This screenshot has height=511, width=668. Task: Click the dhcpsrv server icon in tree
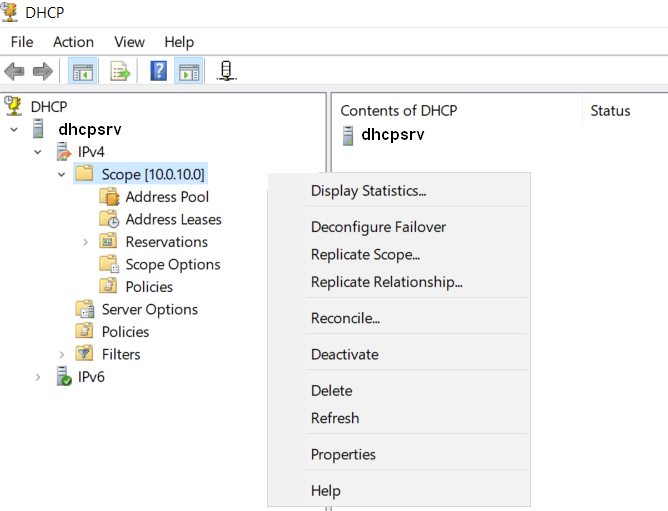(38, 129)
